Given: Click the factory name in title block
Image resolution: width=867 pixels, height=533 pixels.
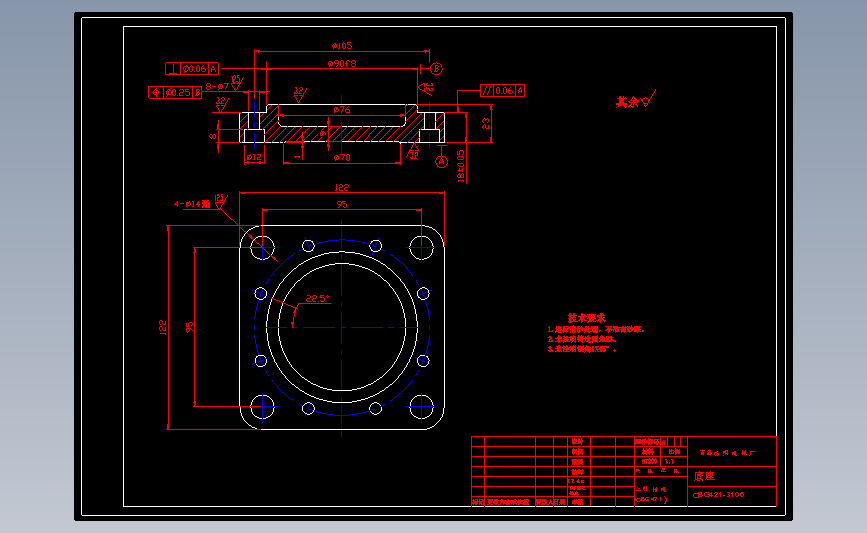Looking at the screenshot, I should [x=727, y=453].
